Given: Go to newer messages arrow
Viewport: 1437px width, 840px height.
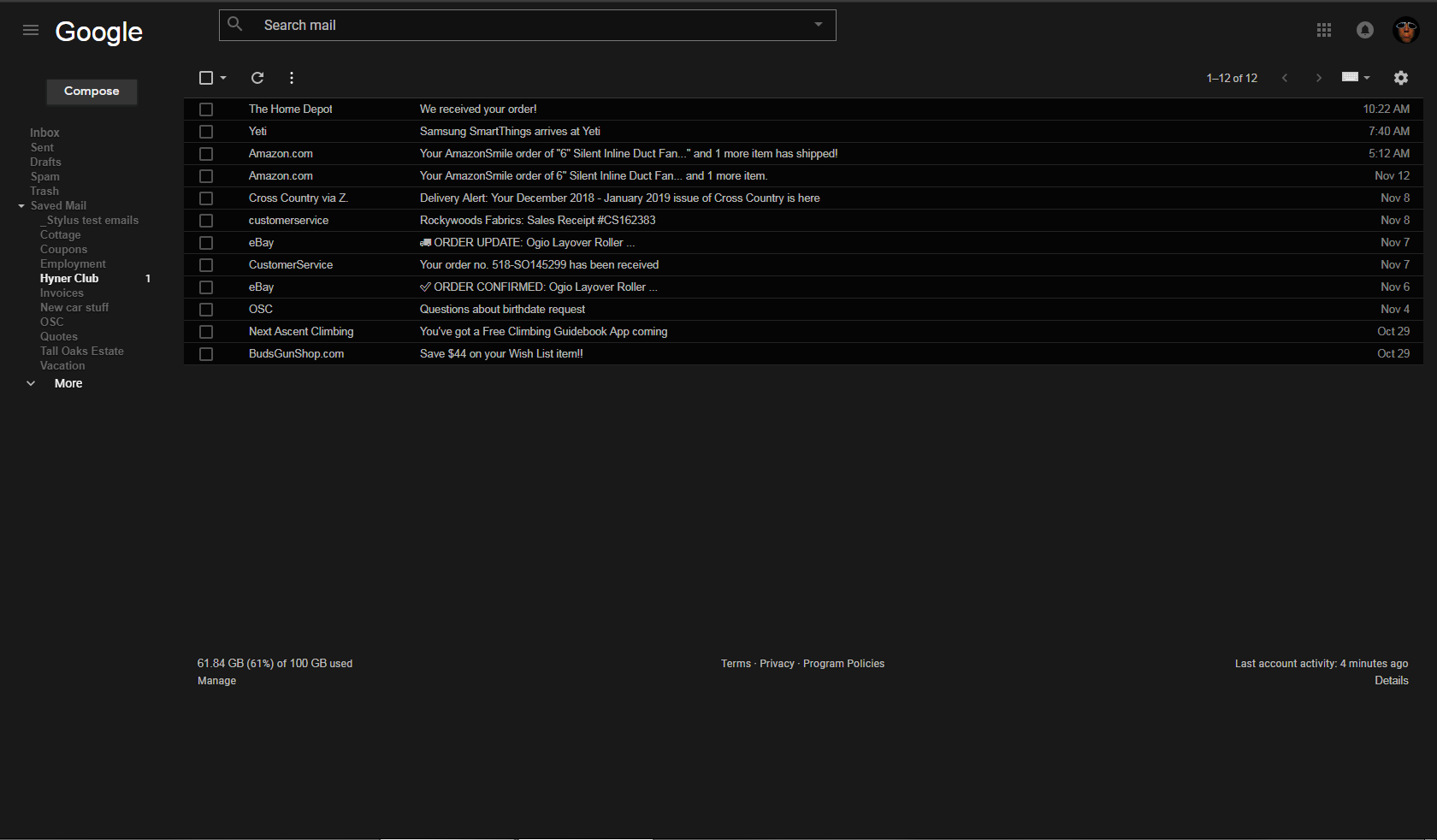Looking at the screenshot, I should (x=1285, y=78).
